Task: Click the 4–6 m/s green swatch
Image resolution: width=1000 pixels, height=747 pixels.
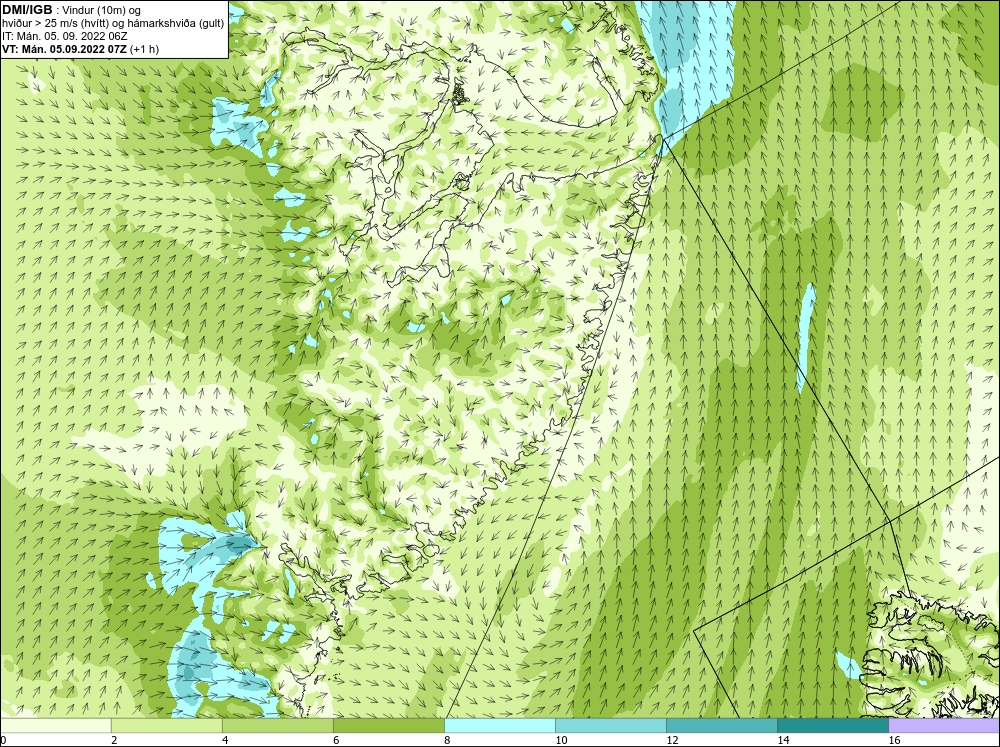Action: tap(277, 725)
